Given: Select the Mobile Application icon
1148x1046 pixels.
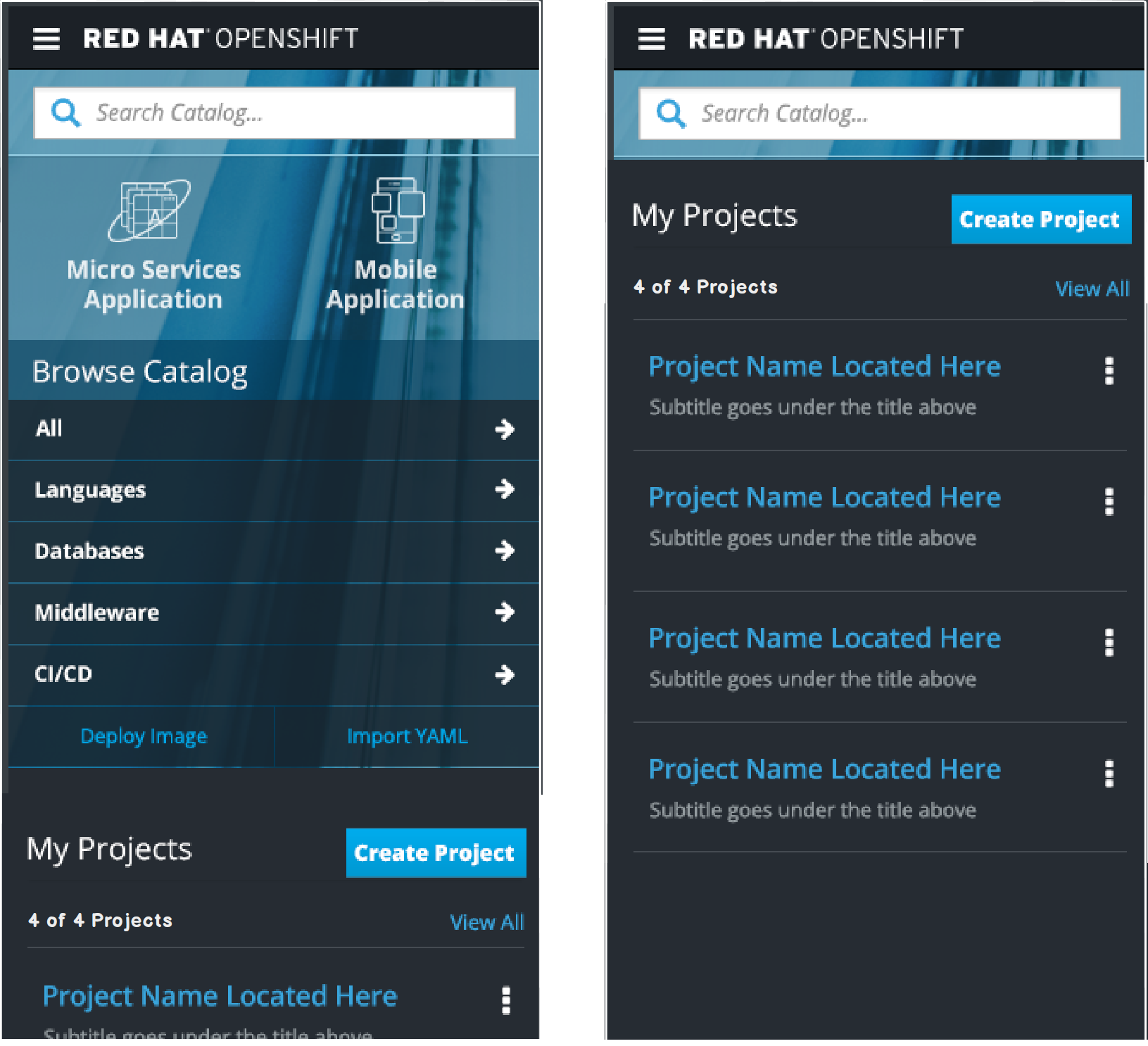Looking at the screenshot, I should tap(398, 210).
